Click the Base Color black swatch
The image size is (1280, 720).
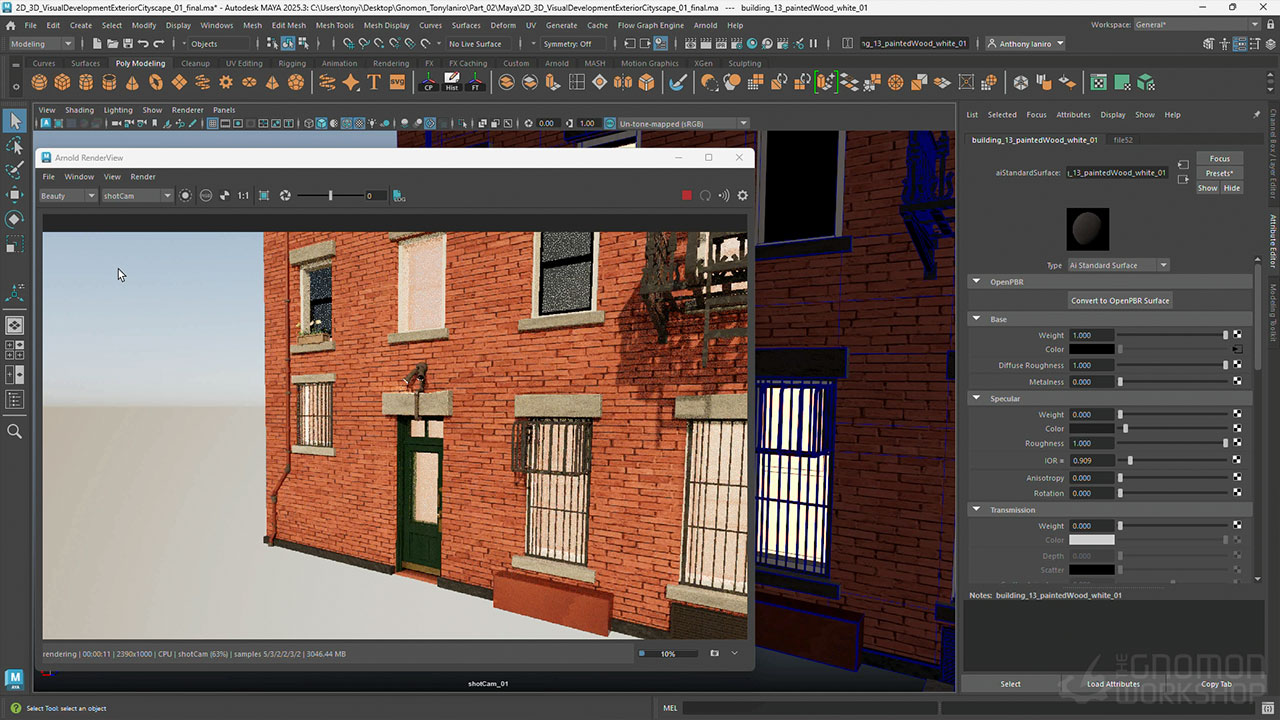pyautogui.click(x=1091, y=350)
